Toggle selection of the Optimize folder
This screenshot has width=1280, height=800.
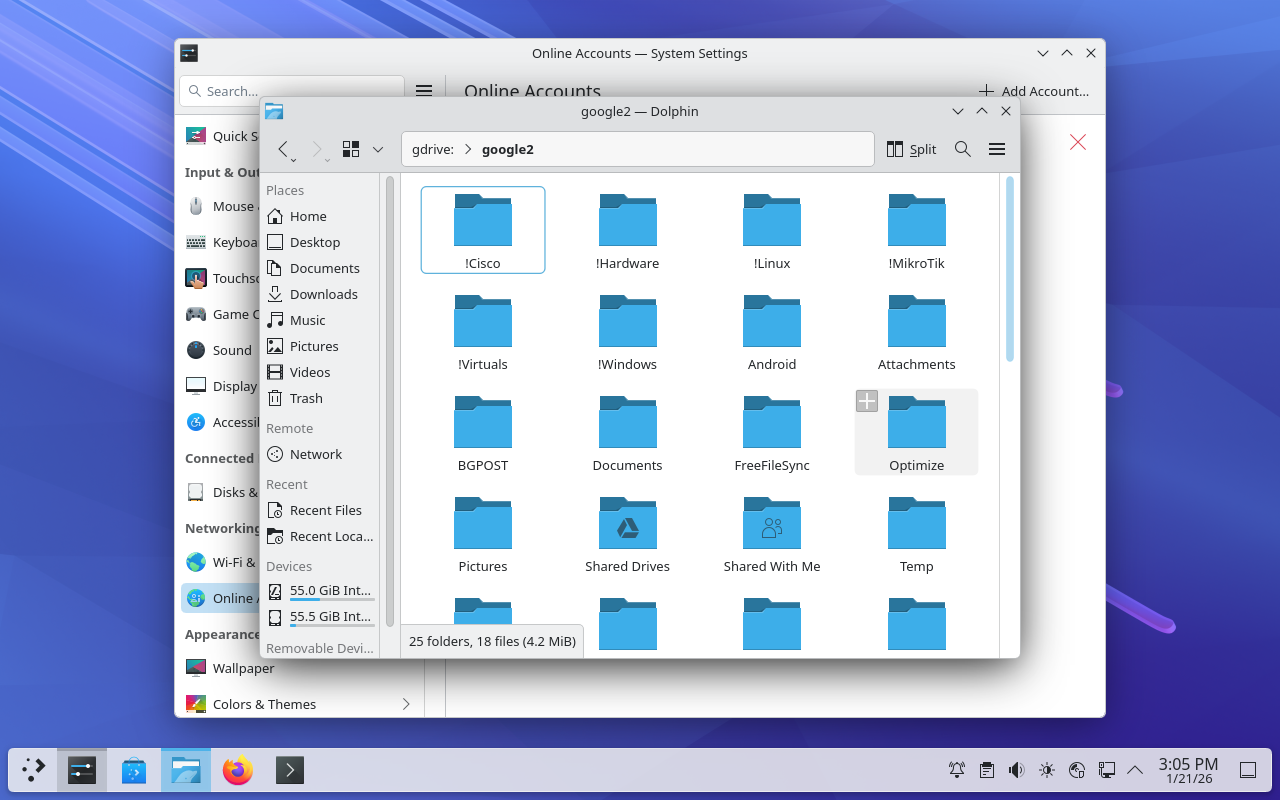(867, 401)
